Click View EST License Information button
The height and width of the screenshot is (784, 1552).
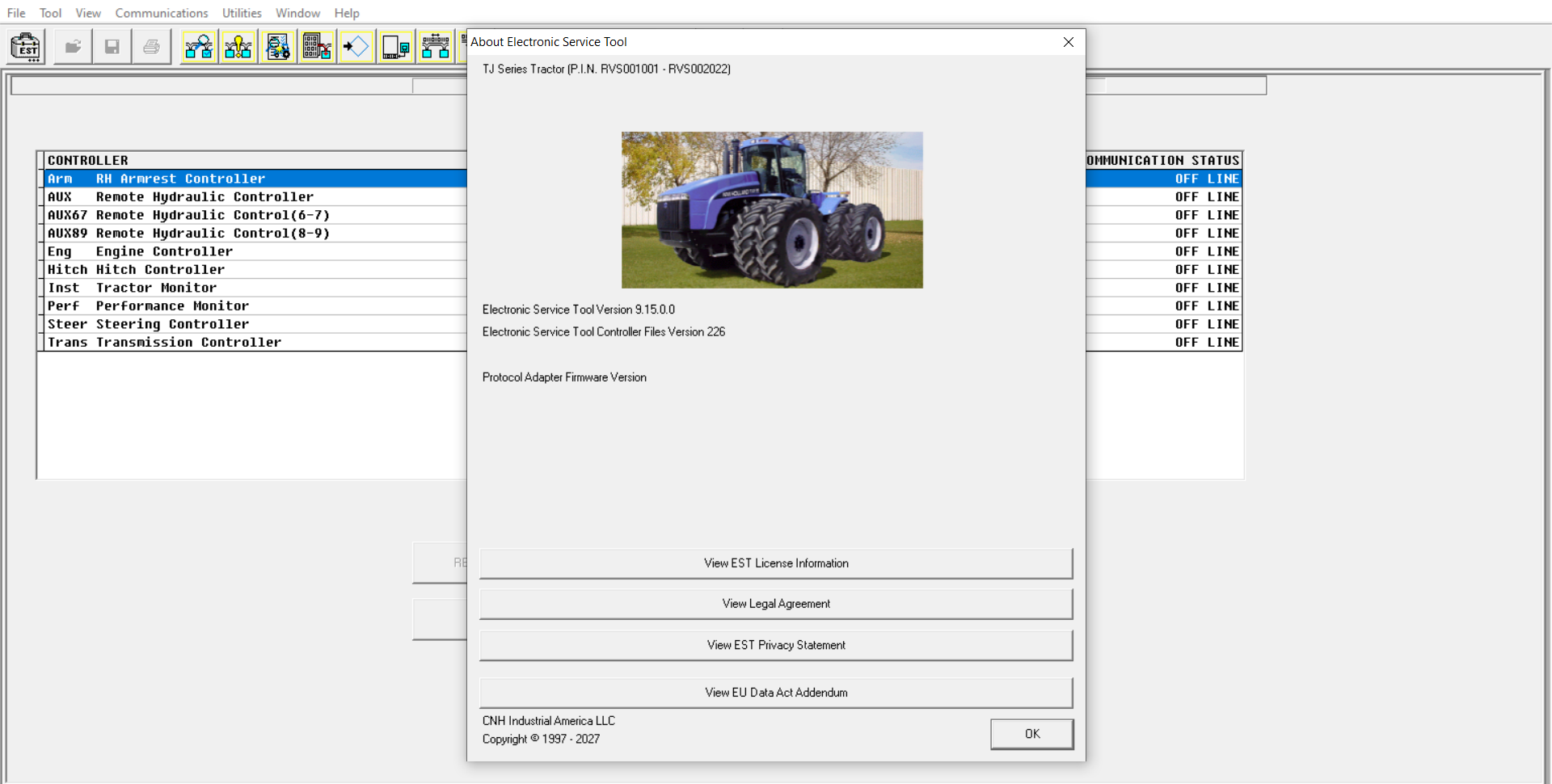[x=776, y=563]
